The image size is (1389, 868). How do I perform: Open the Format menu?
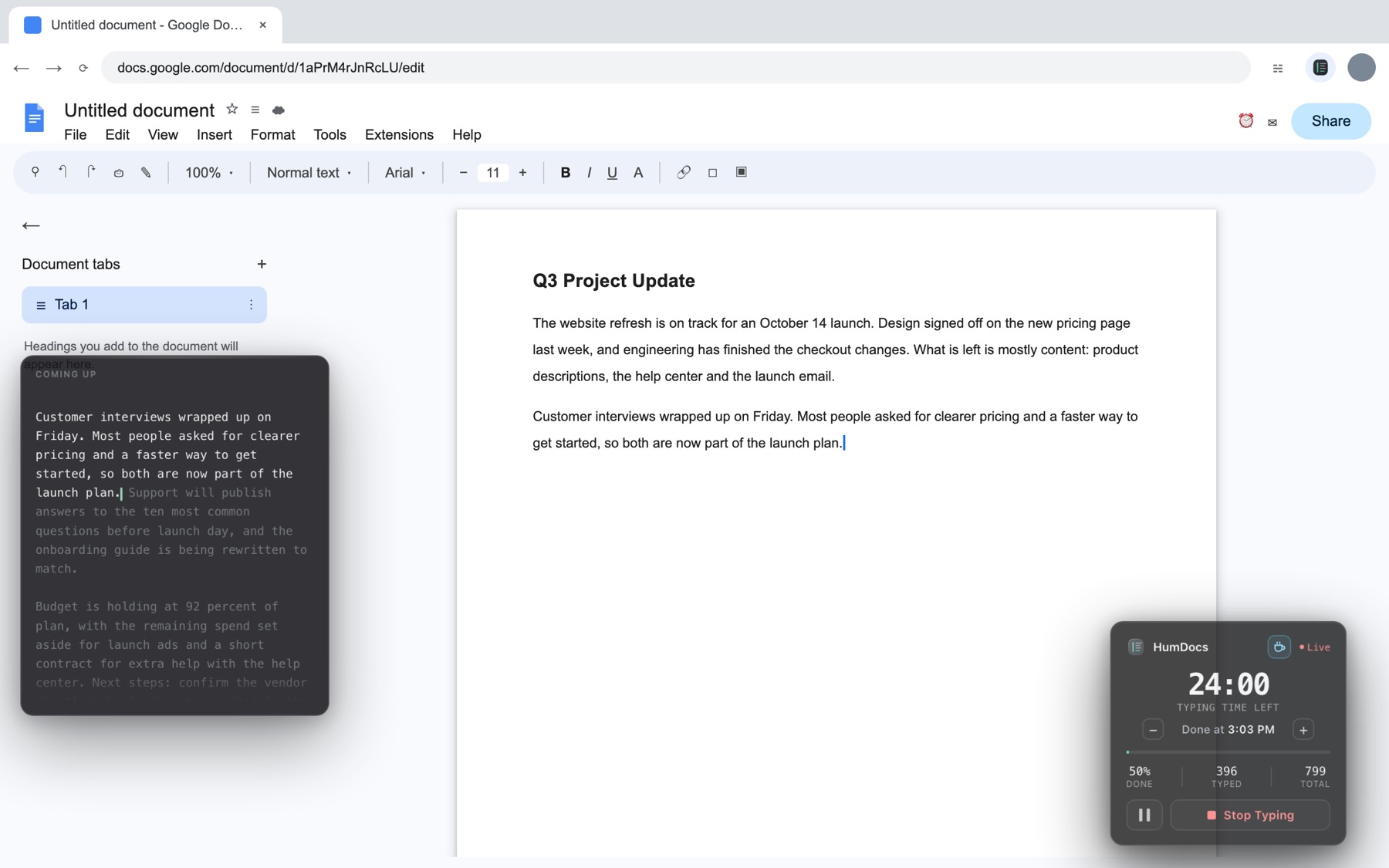click(272, 134)
